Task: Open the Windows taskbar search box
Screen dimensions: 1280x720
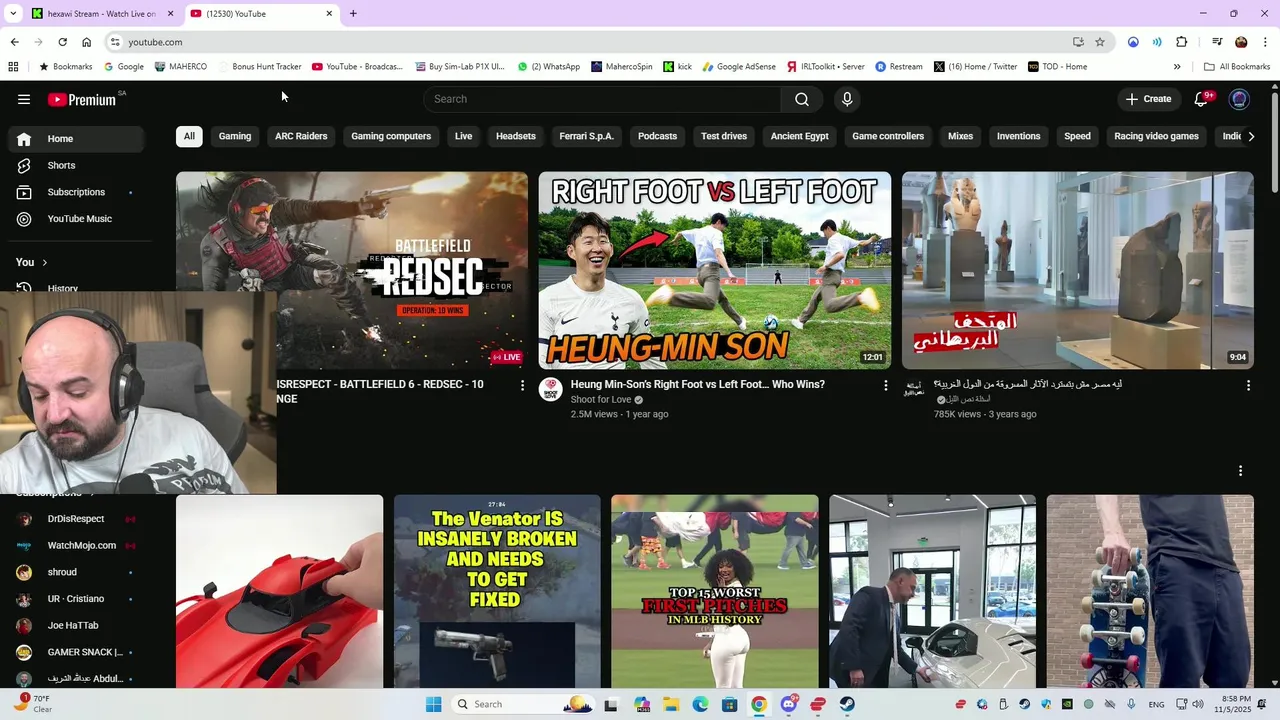Action: 523,704
